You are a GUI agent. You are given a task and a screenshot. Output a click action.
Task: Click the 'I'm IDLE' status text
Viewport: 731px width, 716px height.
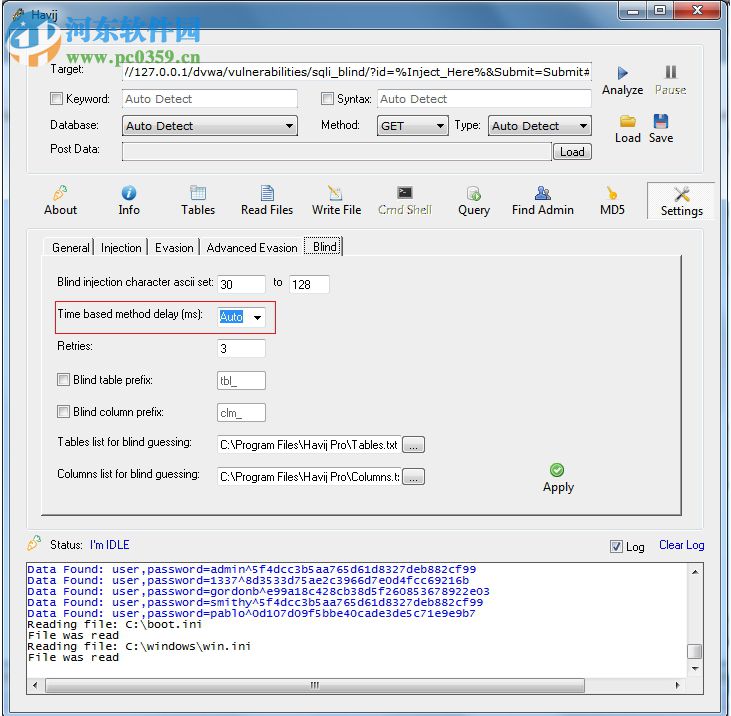(110, 544)
